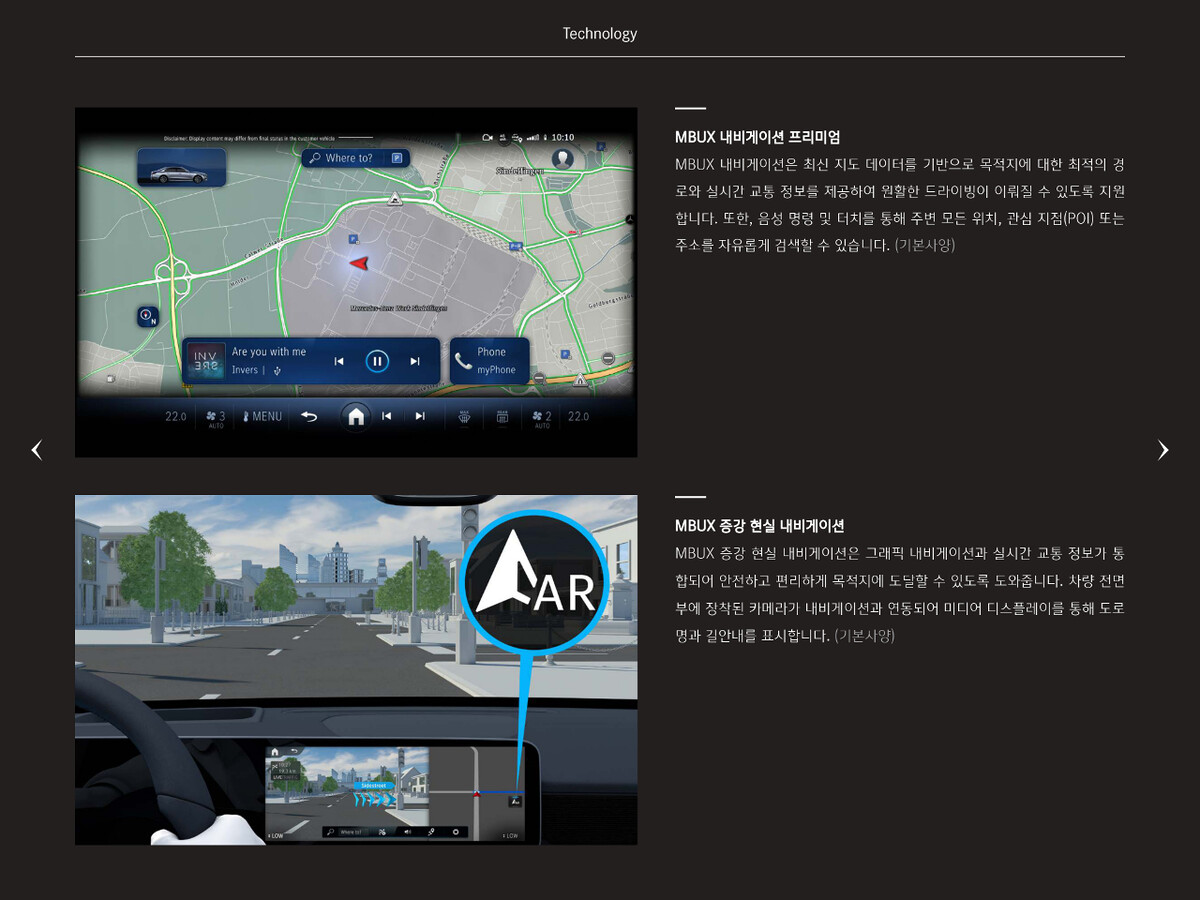The width and height of the screenshot is (1200, 900).
Task: Tap the north compass icon on the map
Action: 148,316
